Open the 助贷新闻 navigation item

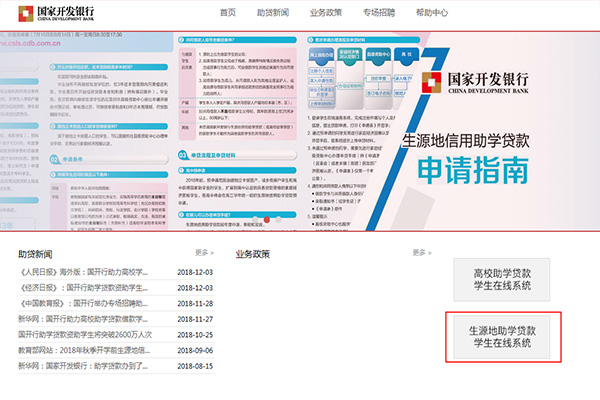coord(273,13)
